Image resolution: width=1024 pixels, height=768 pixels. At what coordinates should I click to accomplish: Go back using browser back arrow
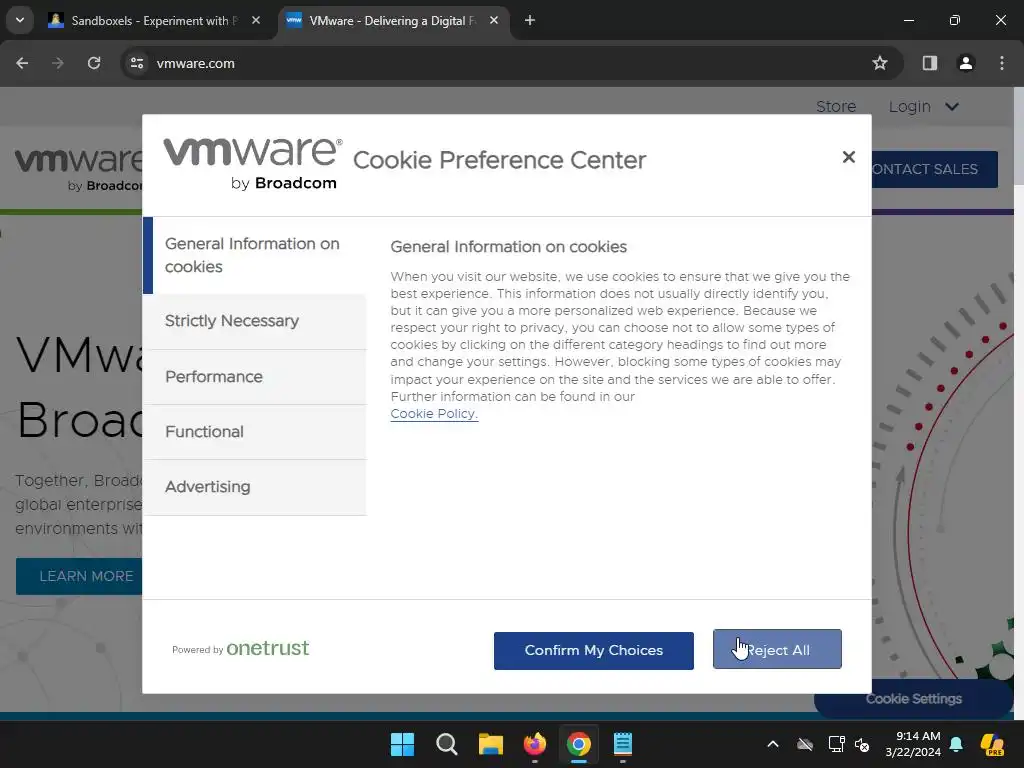coord(22,63)
